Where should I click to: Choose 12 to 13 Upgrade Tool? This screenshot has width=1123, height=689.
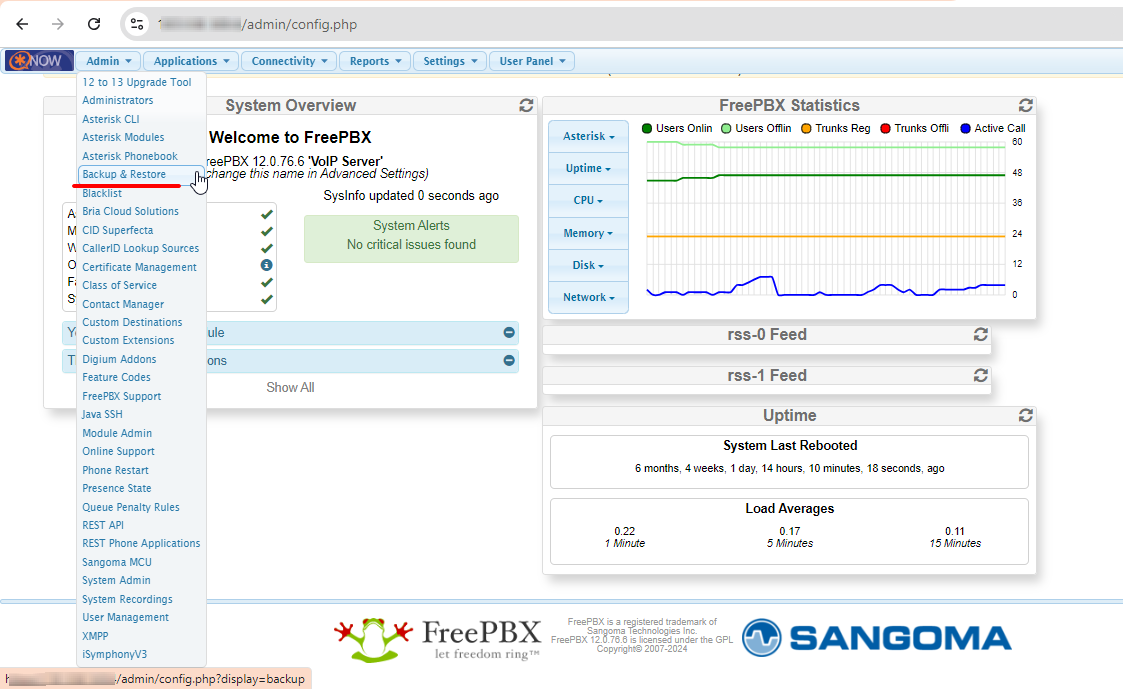(x=137, y=82)
